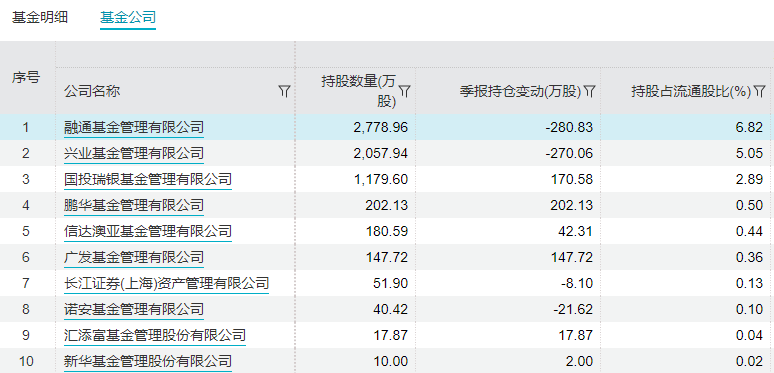Open 兴业基金管理有限公司 link
Screen dimensions: 774x373
click(134, 153)
